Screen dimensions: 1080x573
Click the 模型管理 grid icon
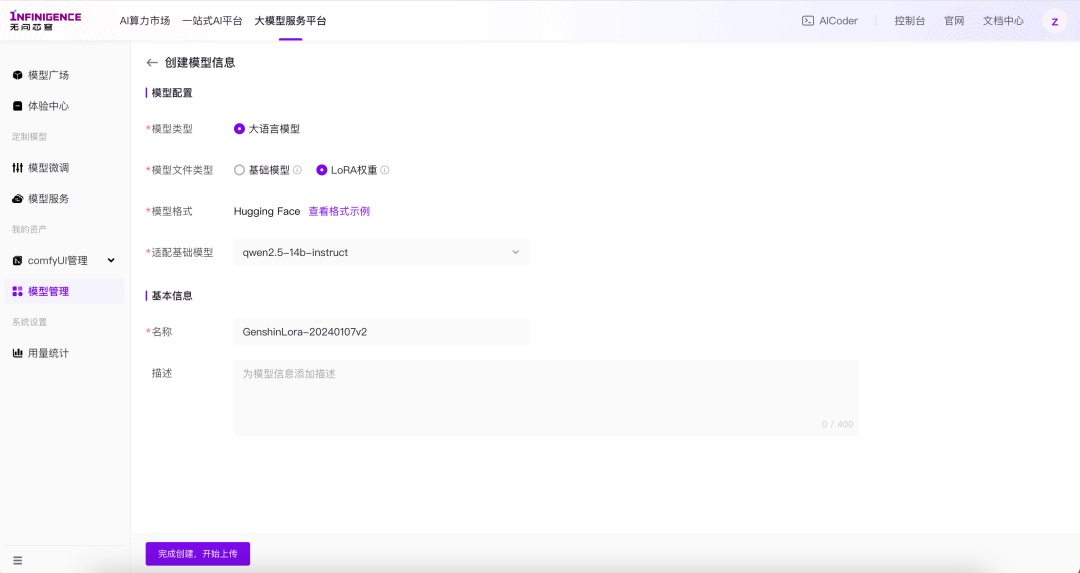18,291
